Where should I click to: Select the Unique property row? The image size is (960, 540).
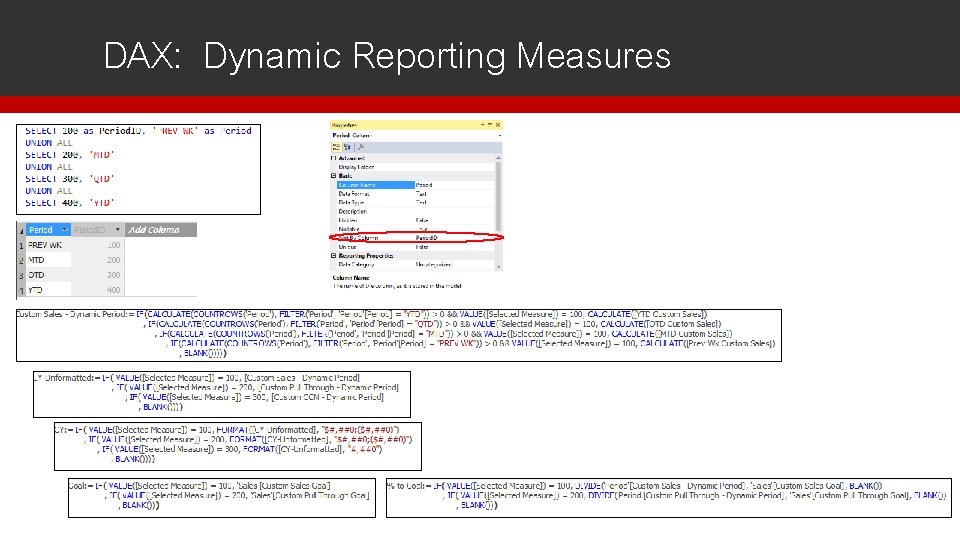pos(415,247)
